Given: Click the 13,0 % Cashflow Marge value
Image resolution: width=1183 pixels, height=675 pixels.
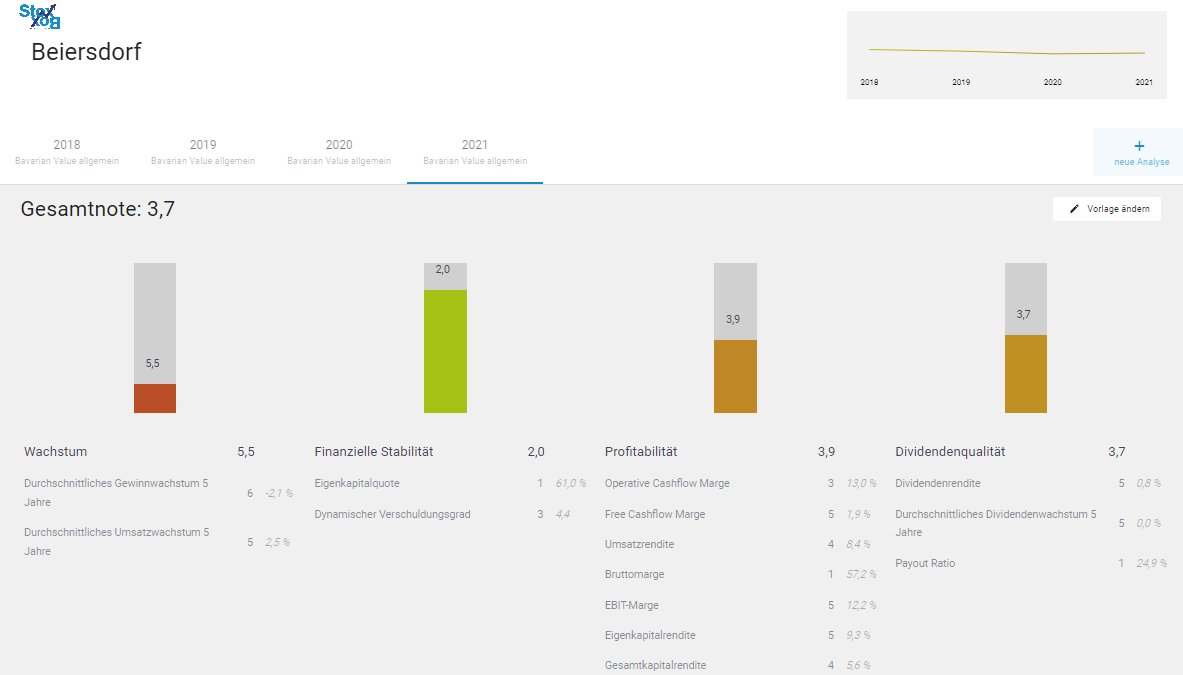Looking at the screenshot, I should tap(862, 483).
